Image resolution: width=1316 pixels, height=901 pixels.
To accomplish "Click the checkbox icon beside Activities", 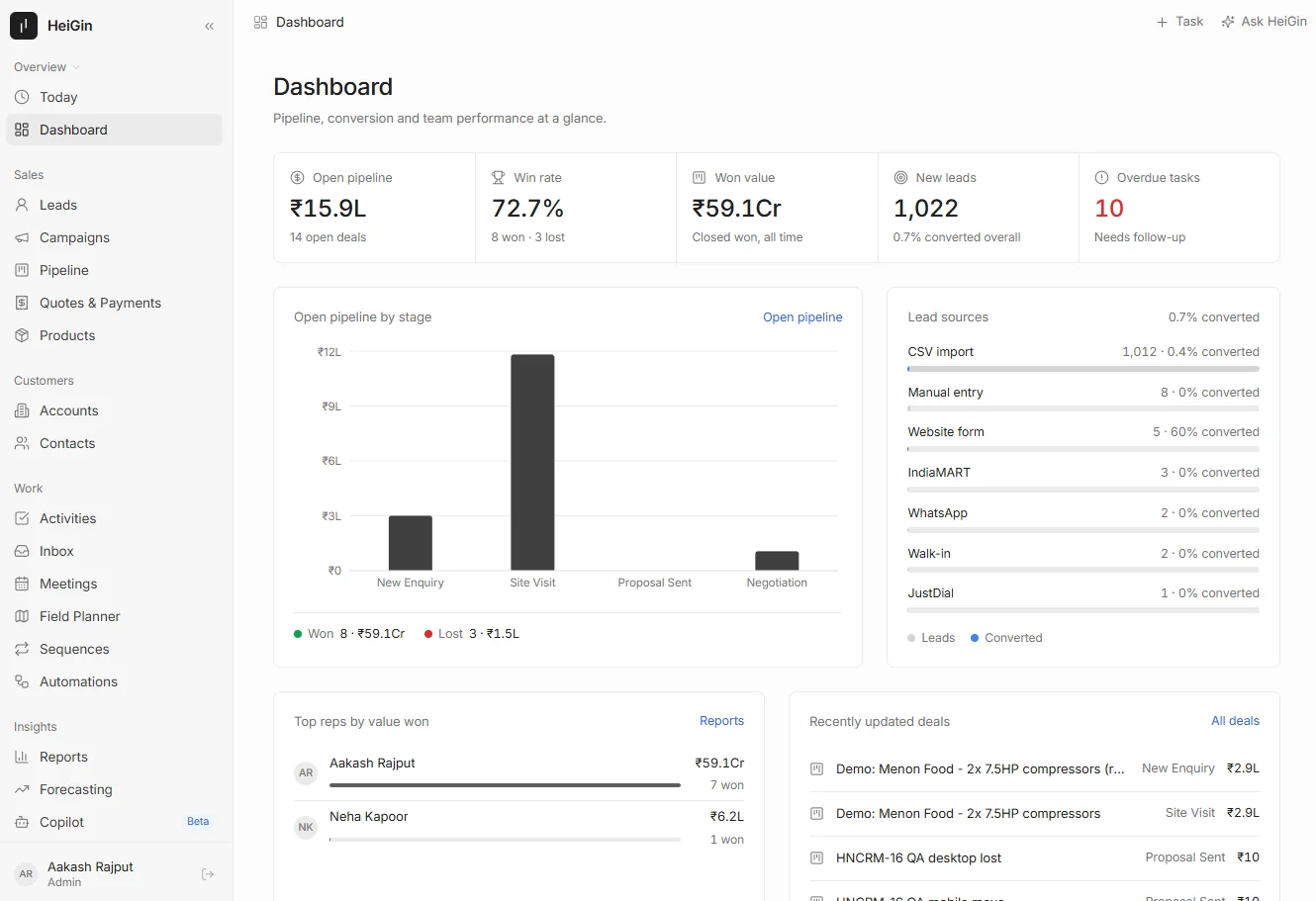I will click(22, 518).
